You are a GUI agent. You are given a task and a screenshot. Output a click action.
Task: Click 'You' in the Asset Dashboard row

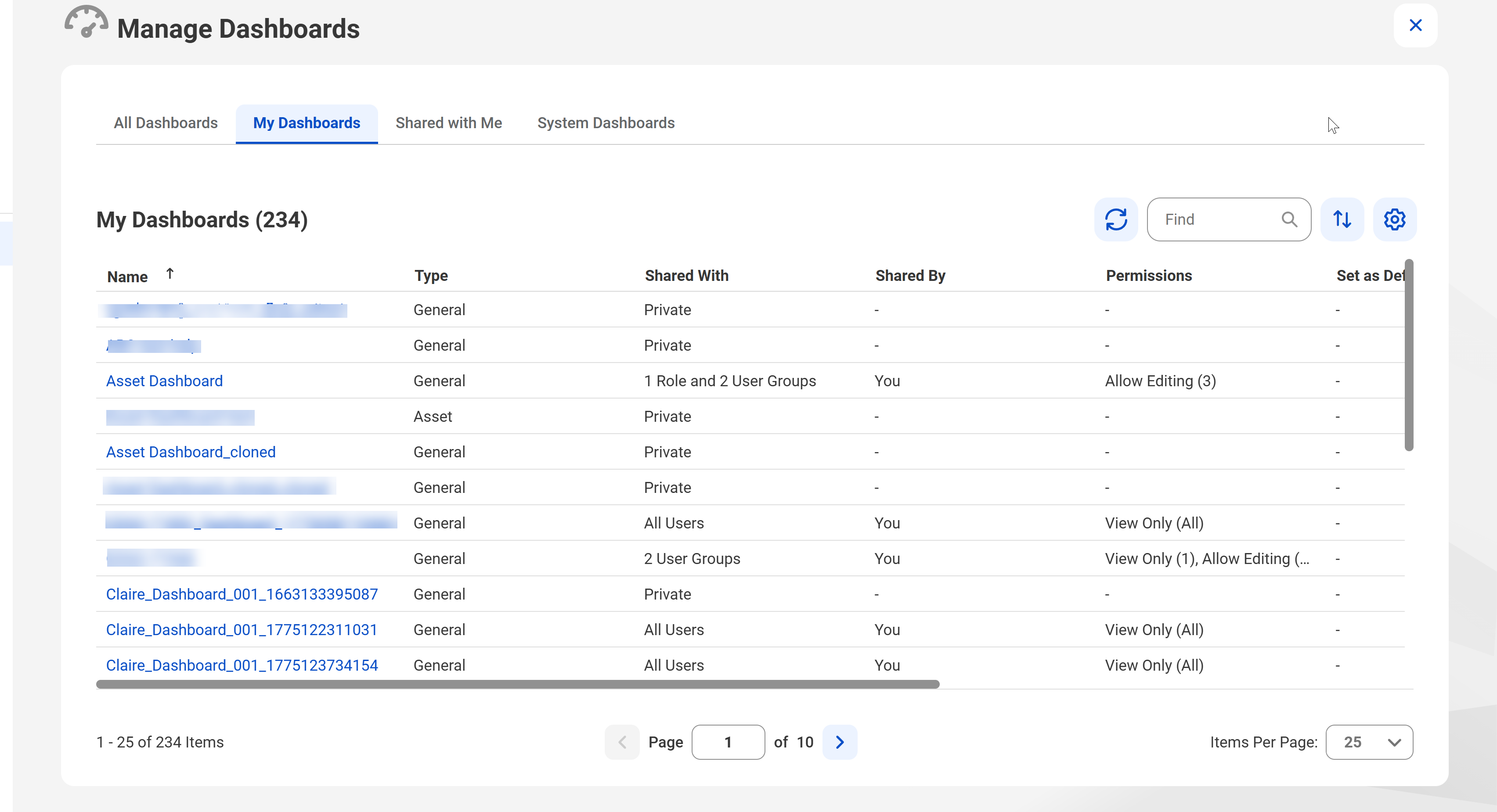click(x=887, y=381)
